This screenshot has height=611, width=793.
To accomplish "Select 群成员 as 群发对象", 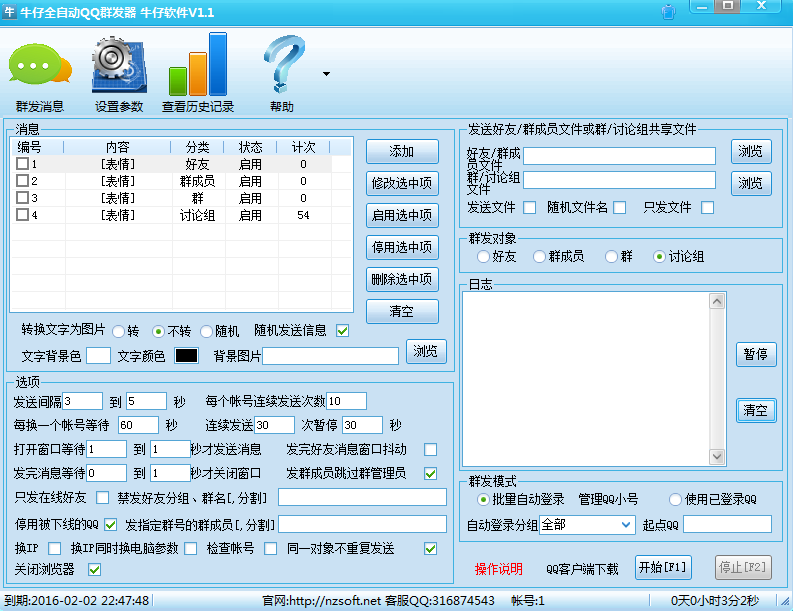I will pos(539,257).
